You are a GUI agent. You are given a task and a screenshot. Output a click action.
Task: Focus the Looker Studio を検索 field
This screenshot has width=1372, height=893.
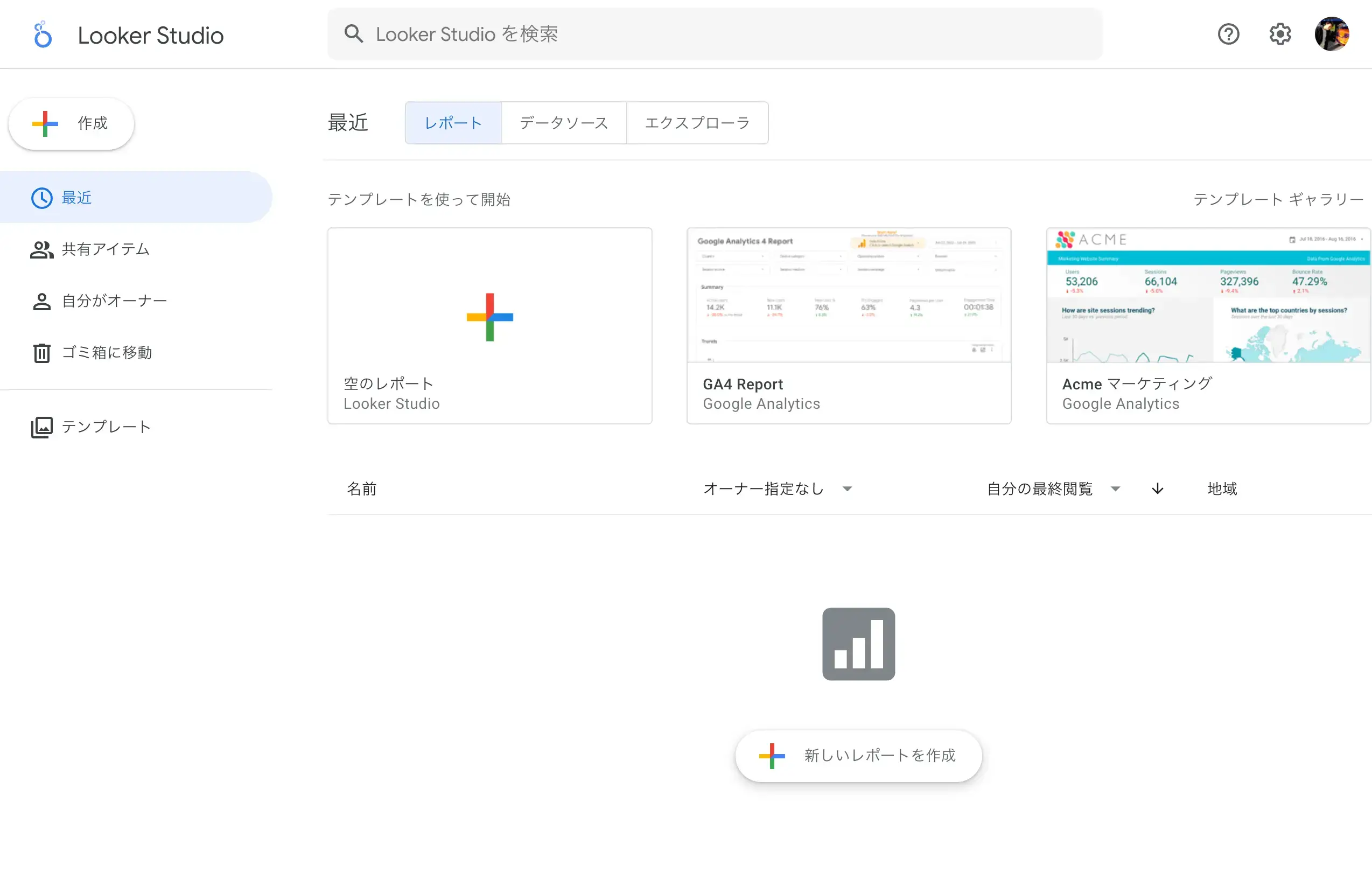[715, 34]
